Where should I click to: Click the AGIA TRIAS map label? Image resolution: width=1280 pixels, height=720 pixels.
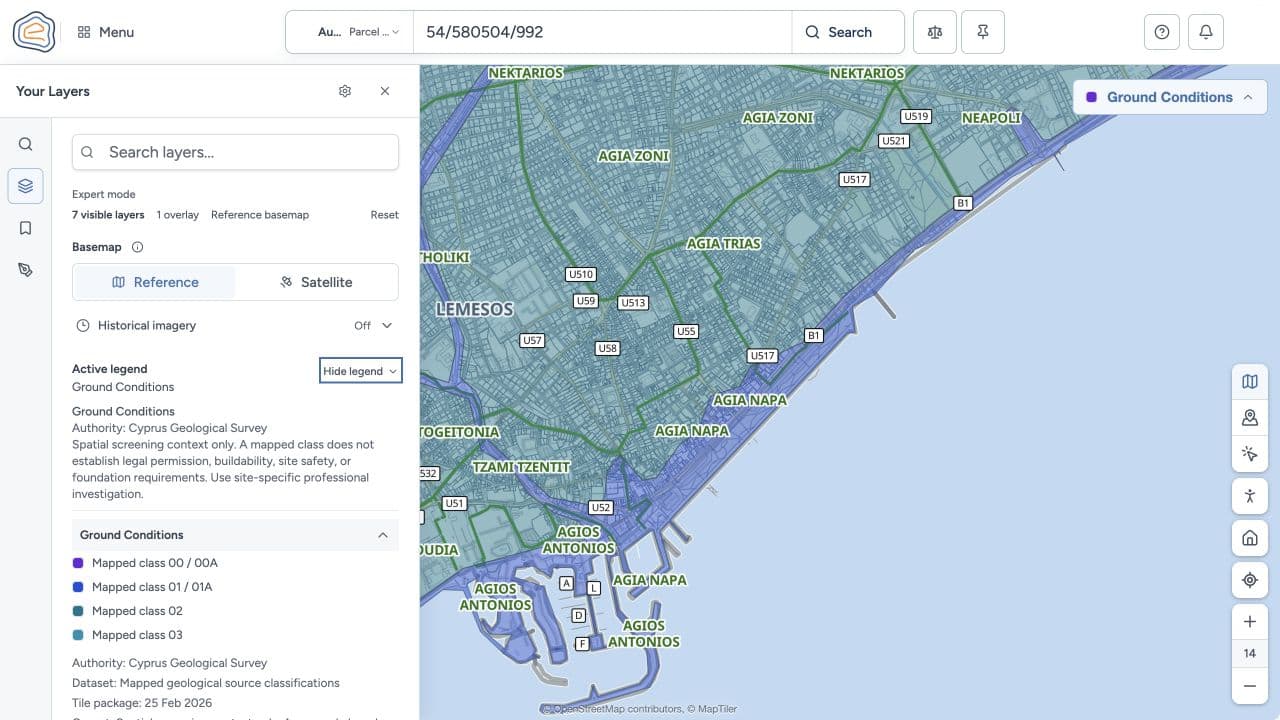(x=723, y=244)
